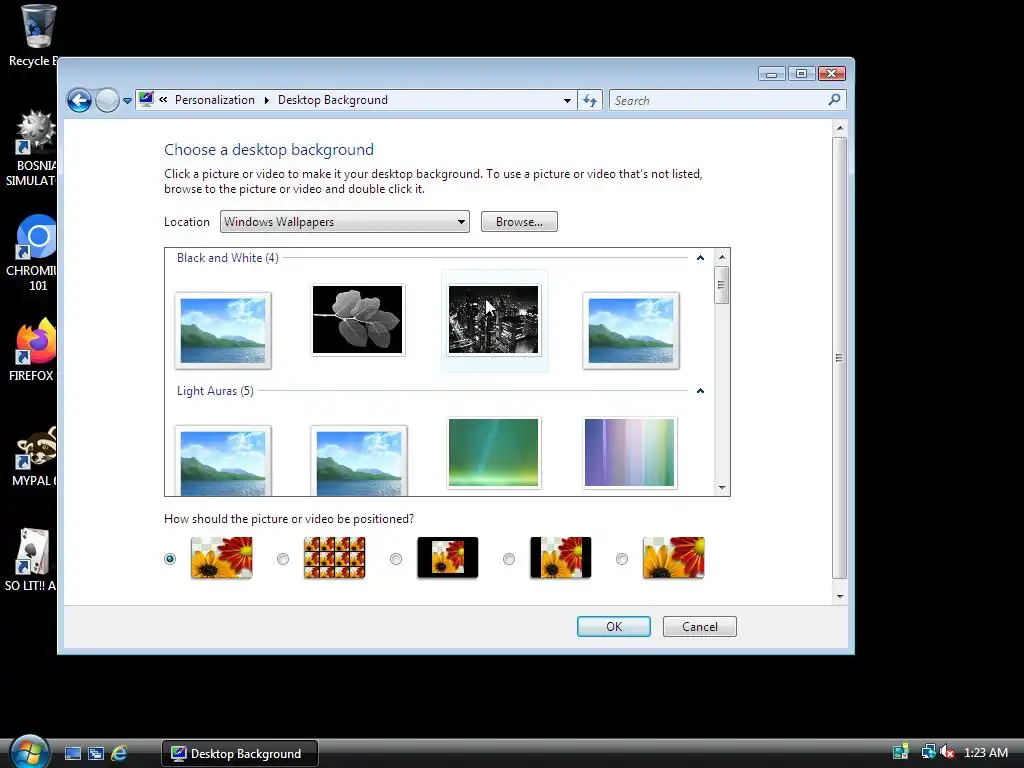Close the Desktop Background window
The width and height of the screenshot is (1024, 768).
tap(831, 74)
